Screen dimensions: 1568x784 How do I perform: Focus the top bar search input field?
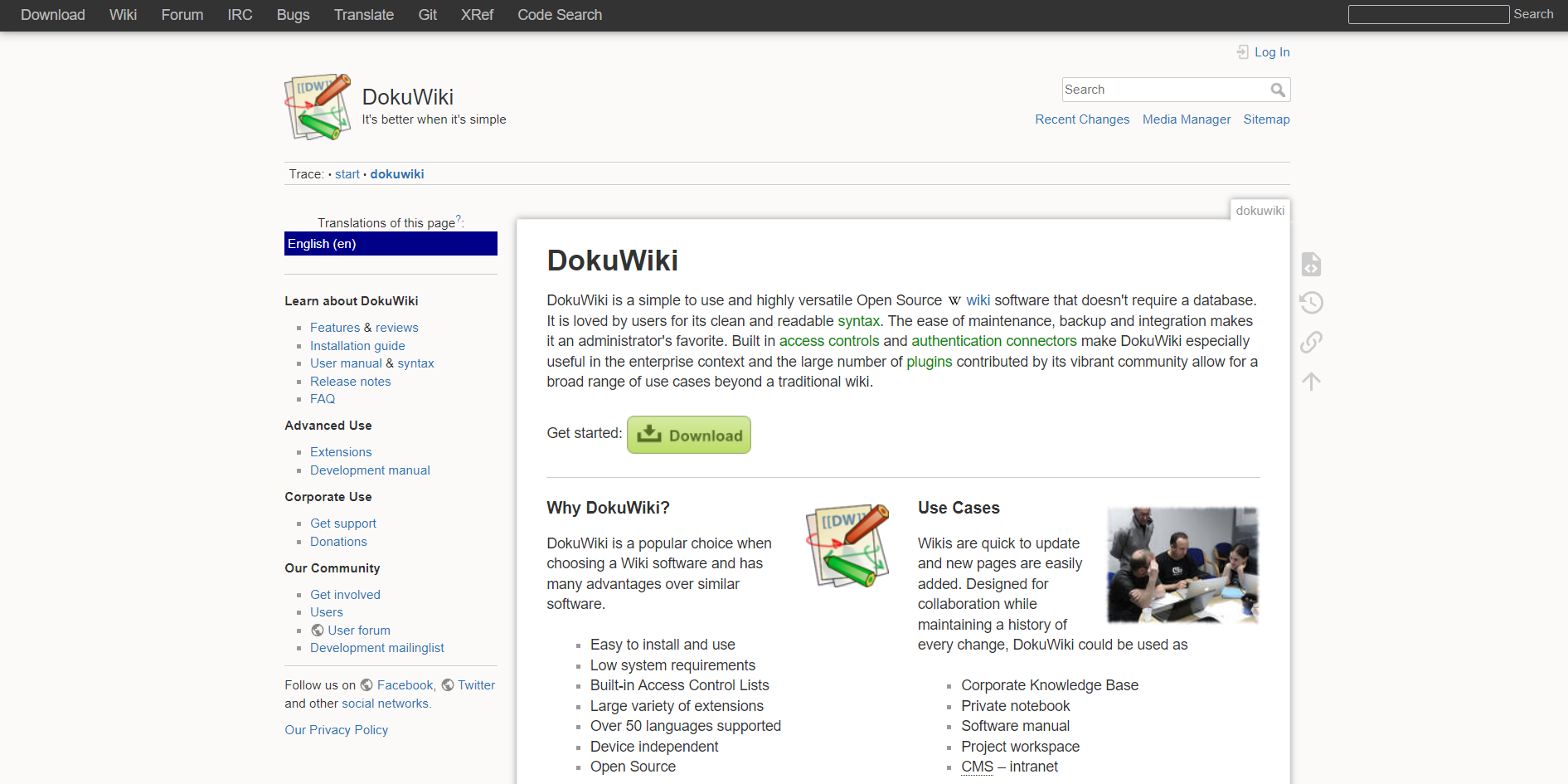click(1429, 14)
